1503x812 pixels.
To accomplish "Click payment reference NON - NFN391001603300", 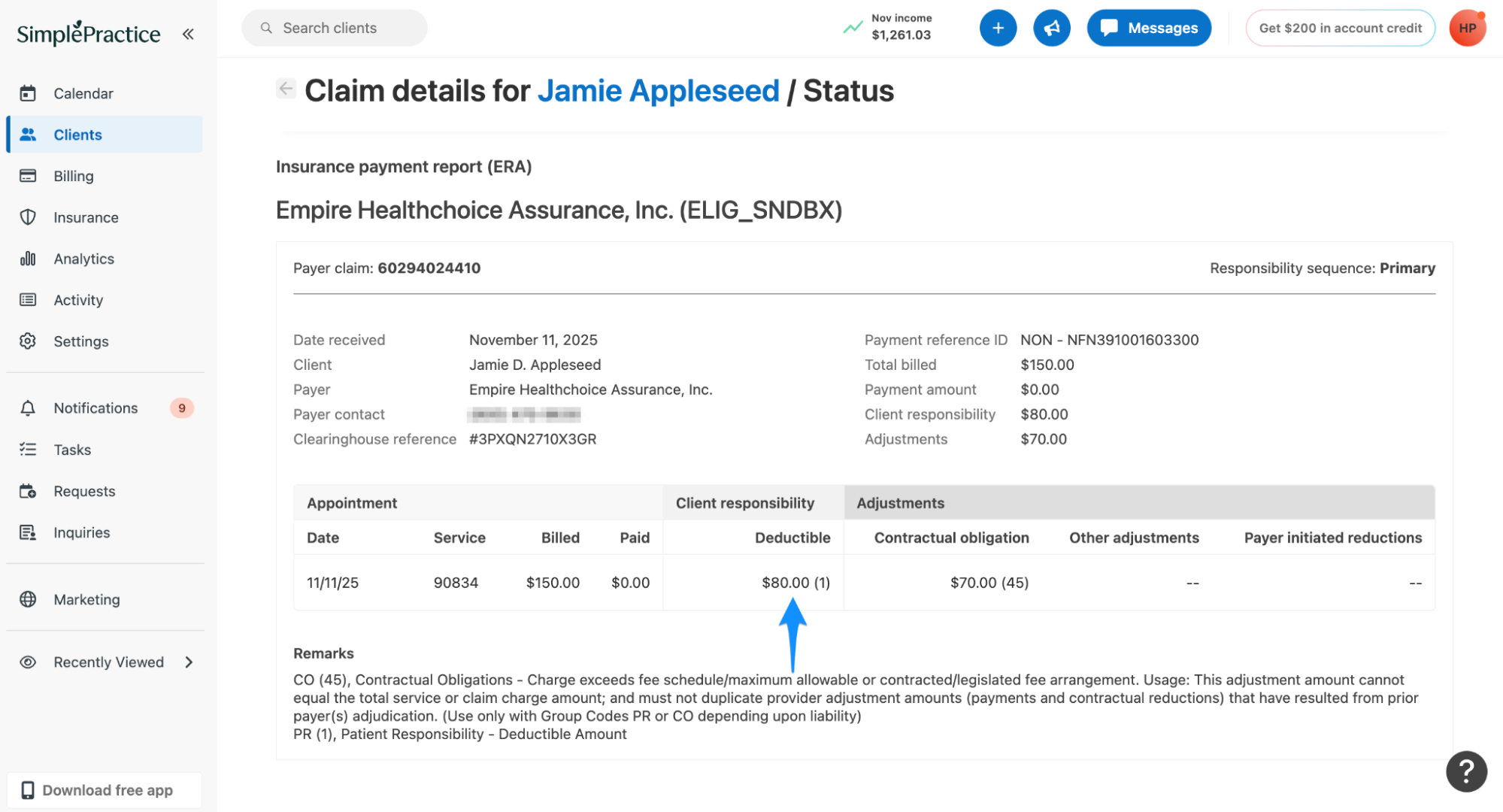I will tap(1109, 340).
